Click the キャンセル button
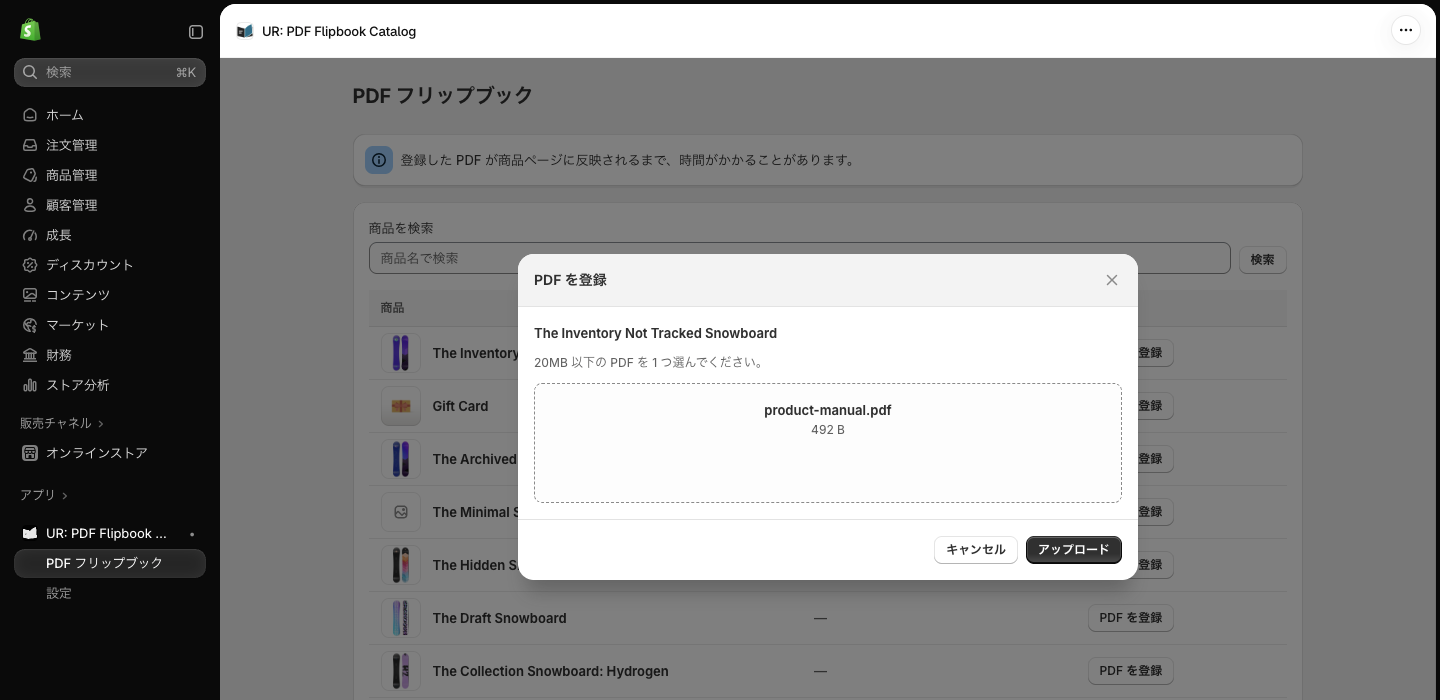Image resolution: width=1440 pixels, height=700 pixels. tap(976, 550)
